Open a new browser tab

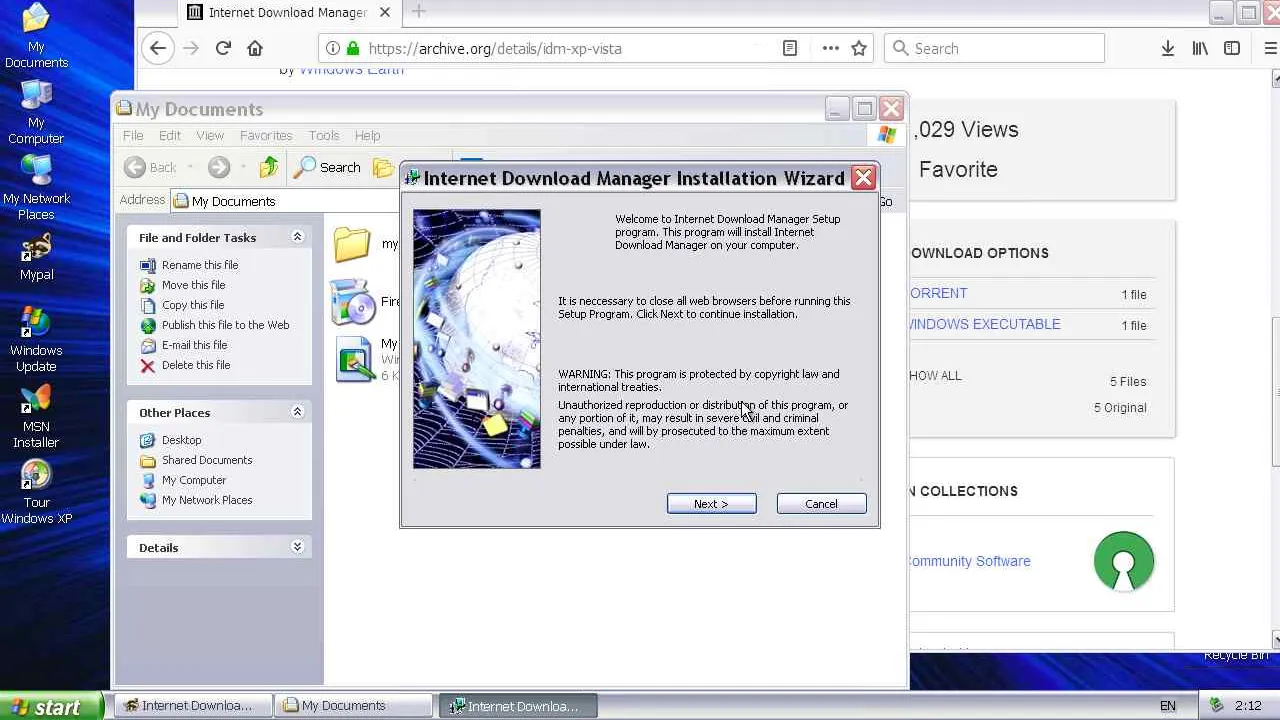point(418,12)
